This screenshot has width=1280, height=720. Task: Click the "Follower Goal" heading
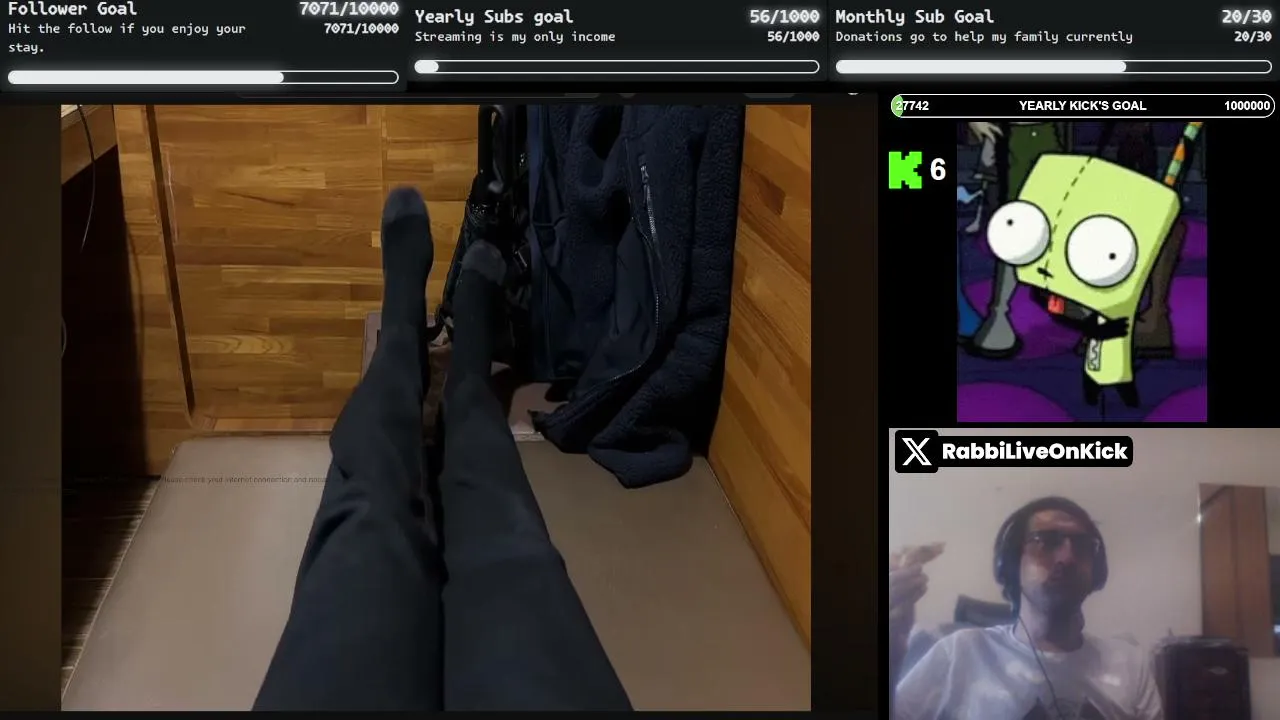[72, 9]
